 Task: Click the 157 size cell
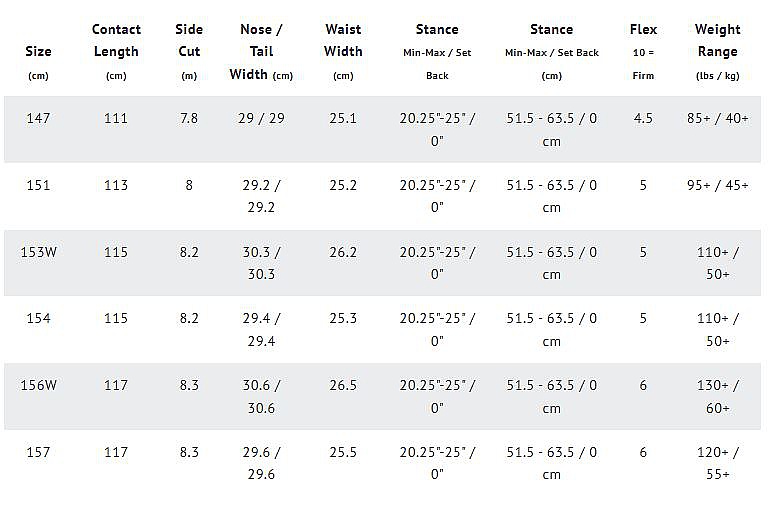click(x=38, y=452)
